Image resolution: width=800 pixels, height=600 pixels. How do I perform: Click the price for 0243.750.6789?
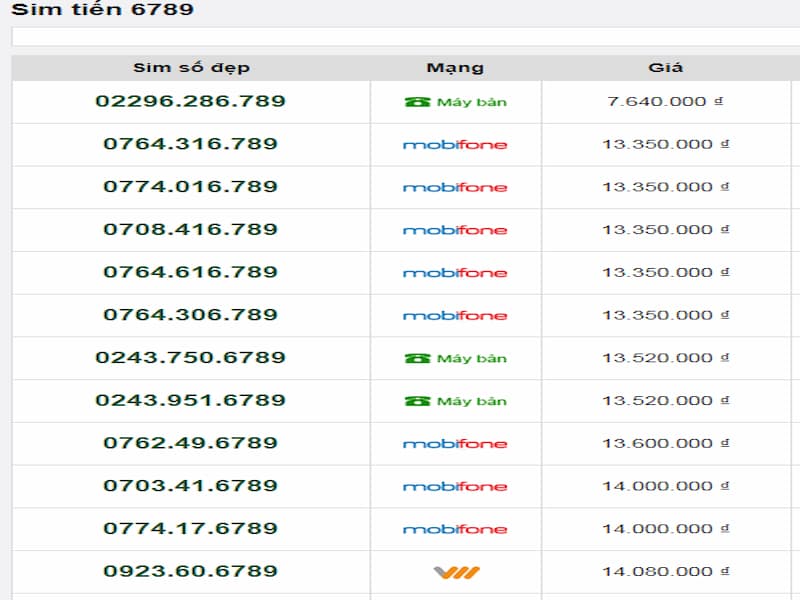665,358
